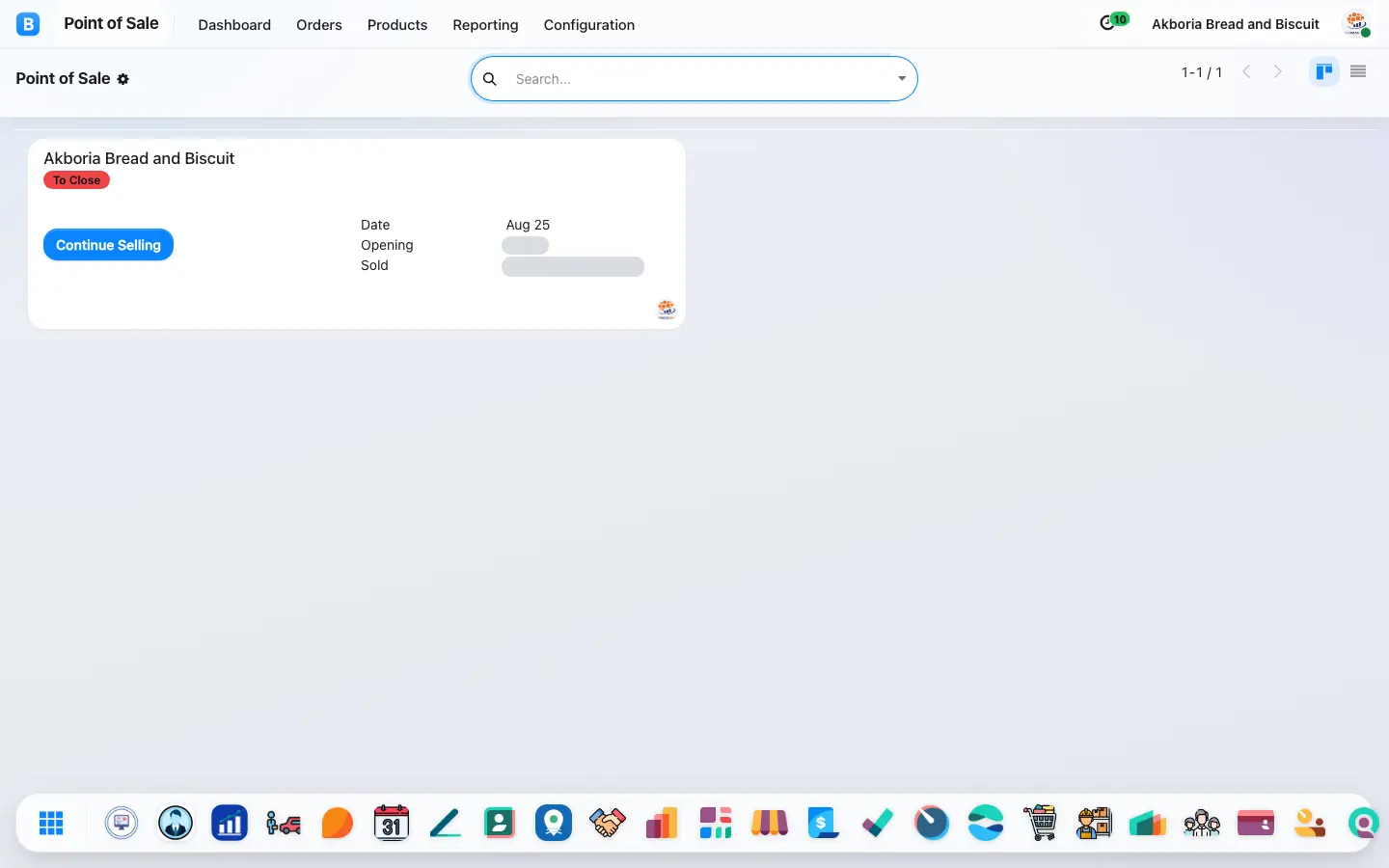Open the Configuration menu
This screenshot has width=1389, height=868.
coord(589,25)
